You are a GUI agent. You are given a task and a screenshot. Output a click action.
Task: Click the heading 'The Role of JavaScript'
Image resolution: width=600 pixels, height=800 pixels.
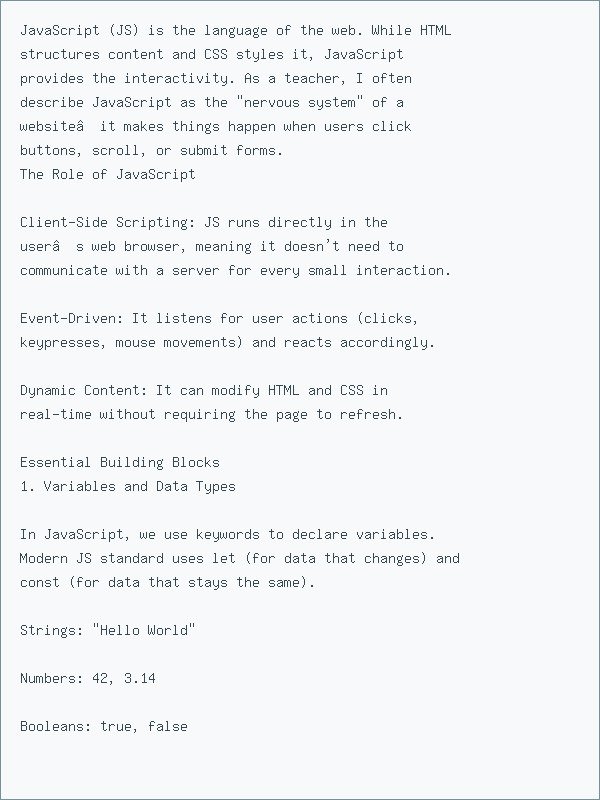[108, 174]
